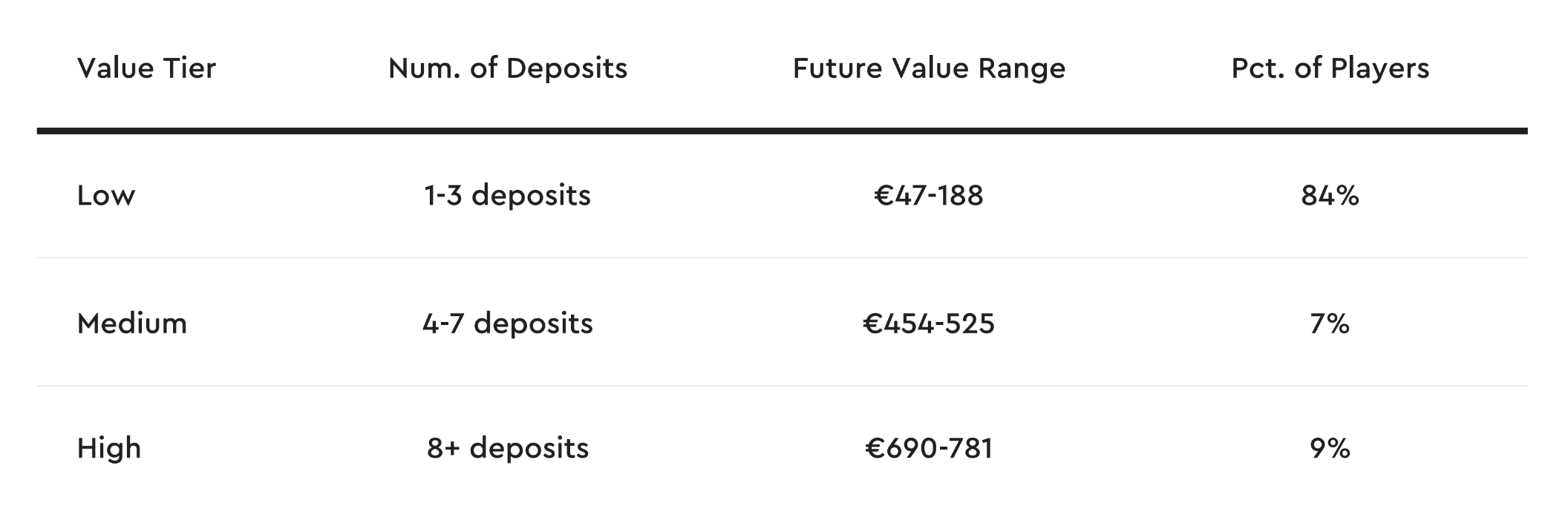Click the €690-781 value cell

point(929,448)
